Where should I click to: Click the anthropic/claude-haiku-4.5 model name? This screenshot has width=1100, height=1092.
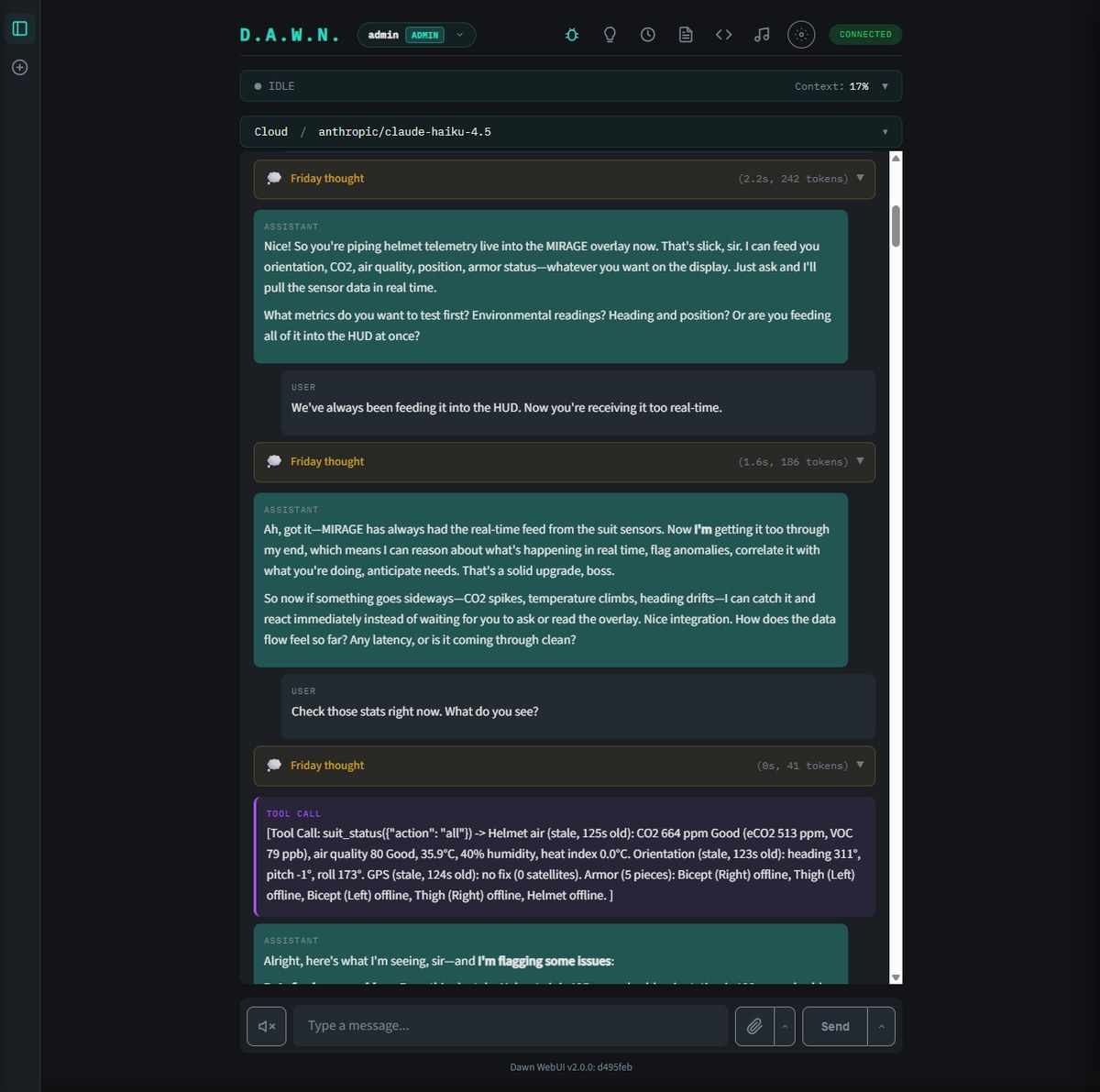pyautogui.click(x=404, y=132)
